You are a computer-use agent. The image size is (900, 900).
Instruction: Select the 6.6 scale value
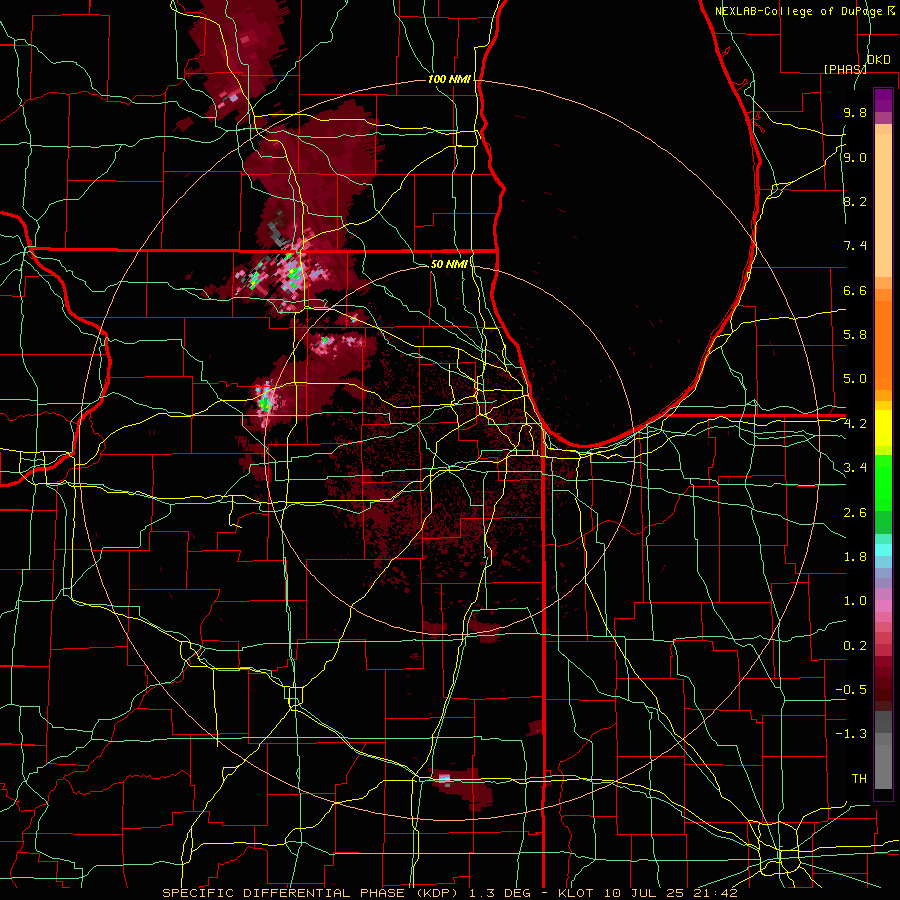(x=855, y=290)
